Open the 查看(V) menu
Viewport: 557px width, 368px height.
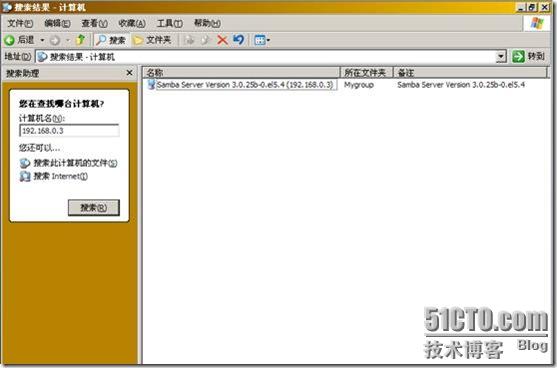94,23
